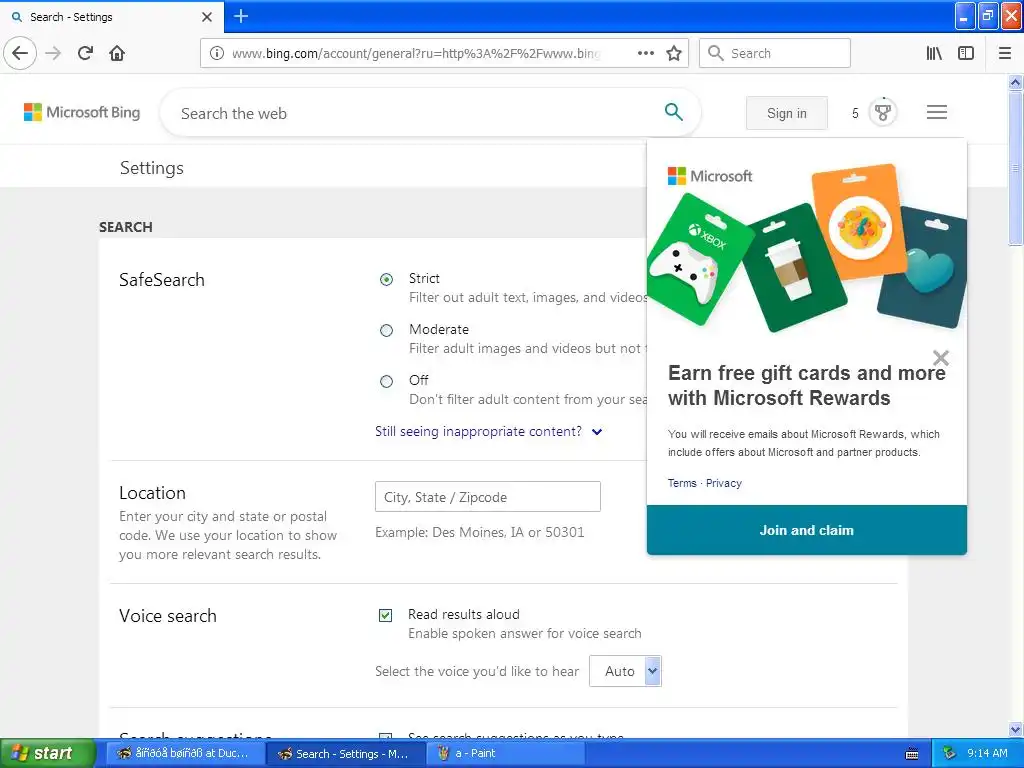Screen dimensions: 1024x768
Task: Show site information icon in address bar
Action: 216,53
